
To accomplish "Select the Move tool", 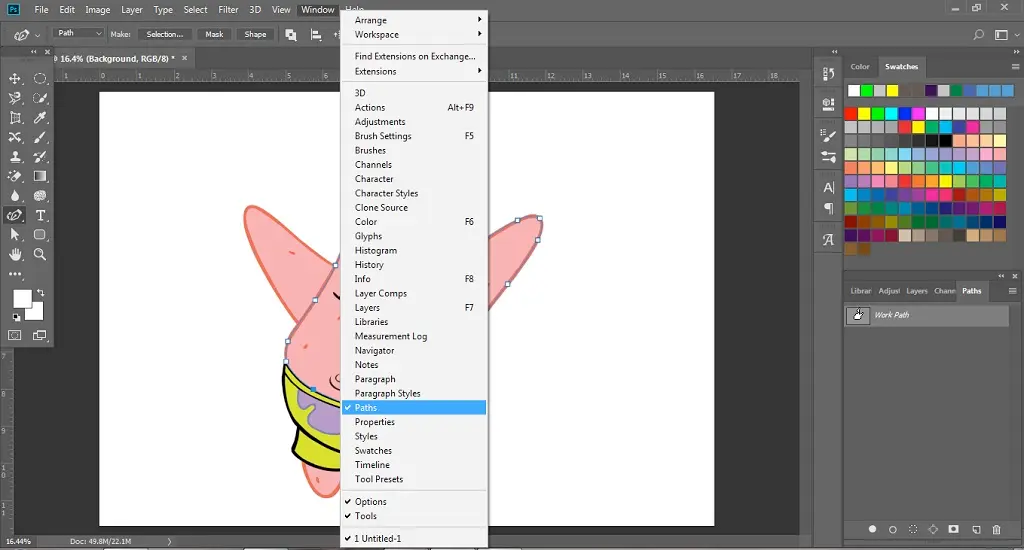I will [15, 79].
